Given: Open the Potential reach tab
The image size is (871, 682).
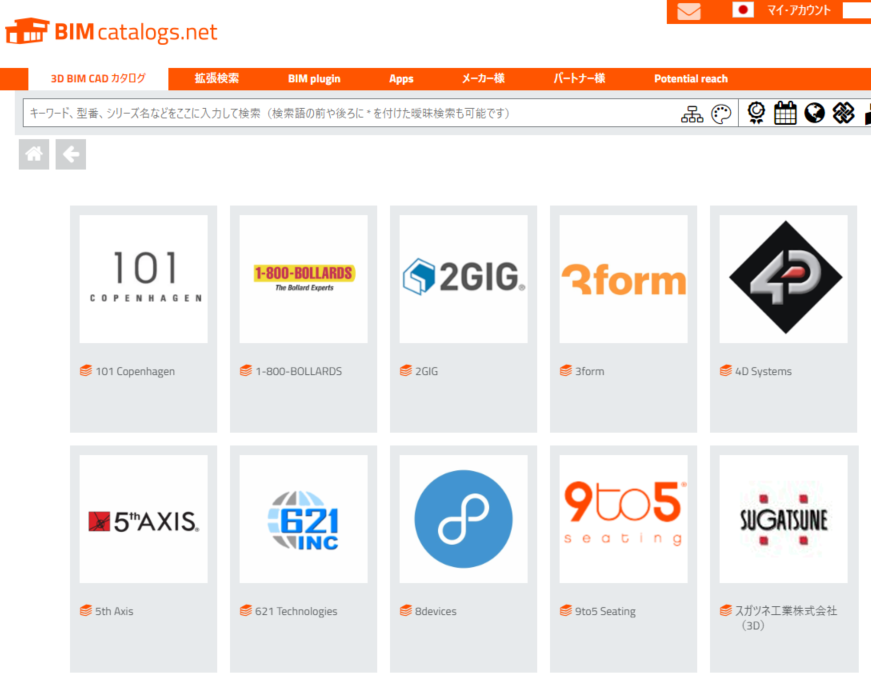Looking at the screenshot, I should 690,79.
